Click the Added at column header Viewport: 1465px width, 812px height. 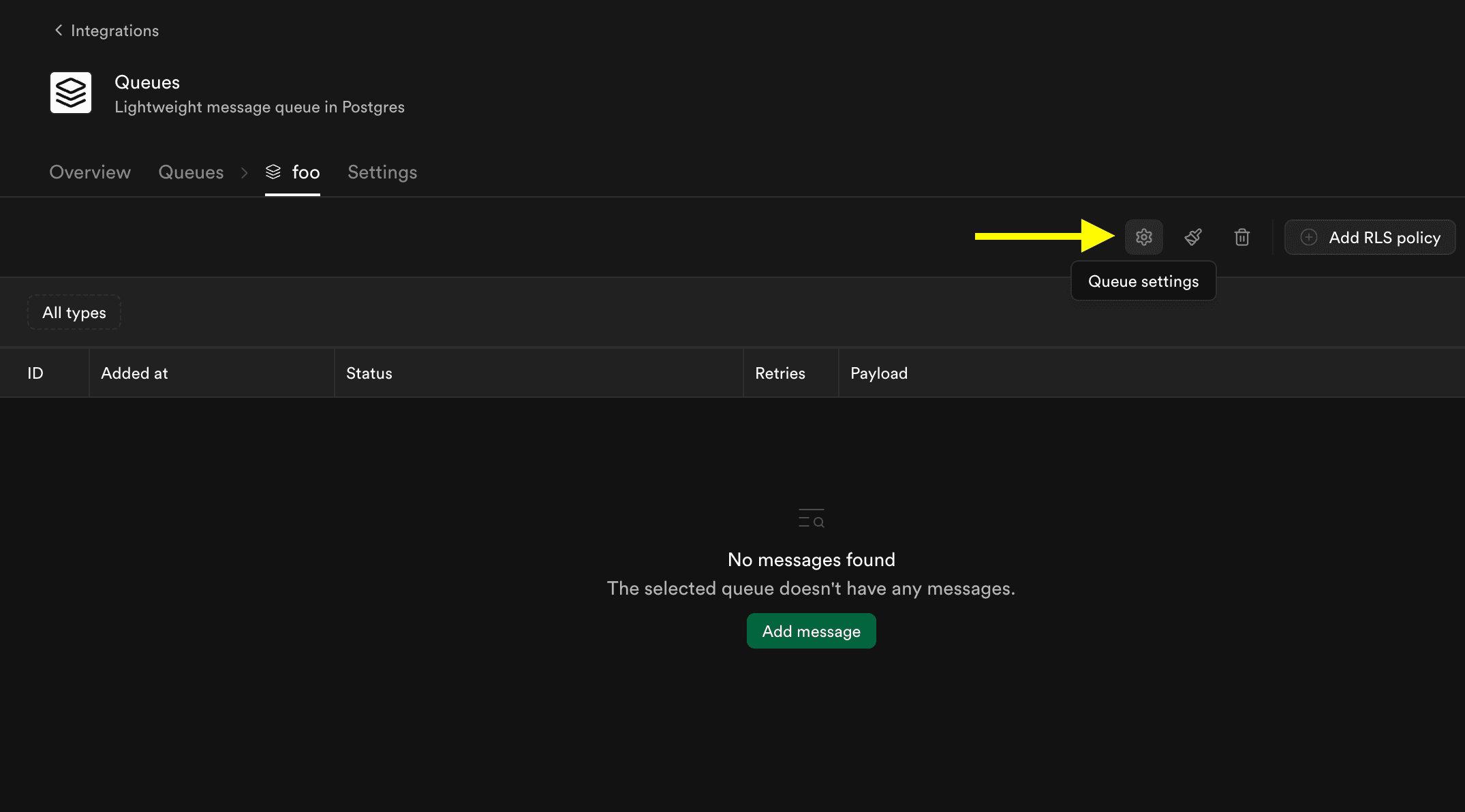pos(134,373)
